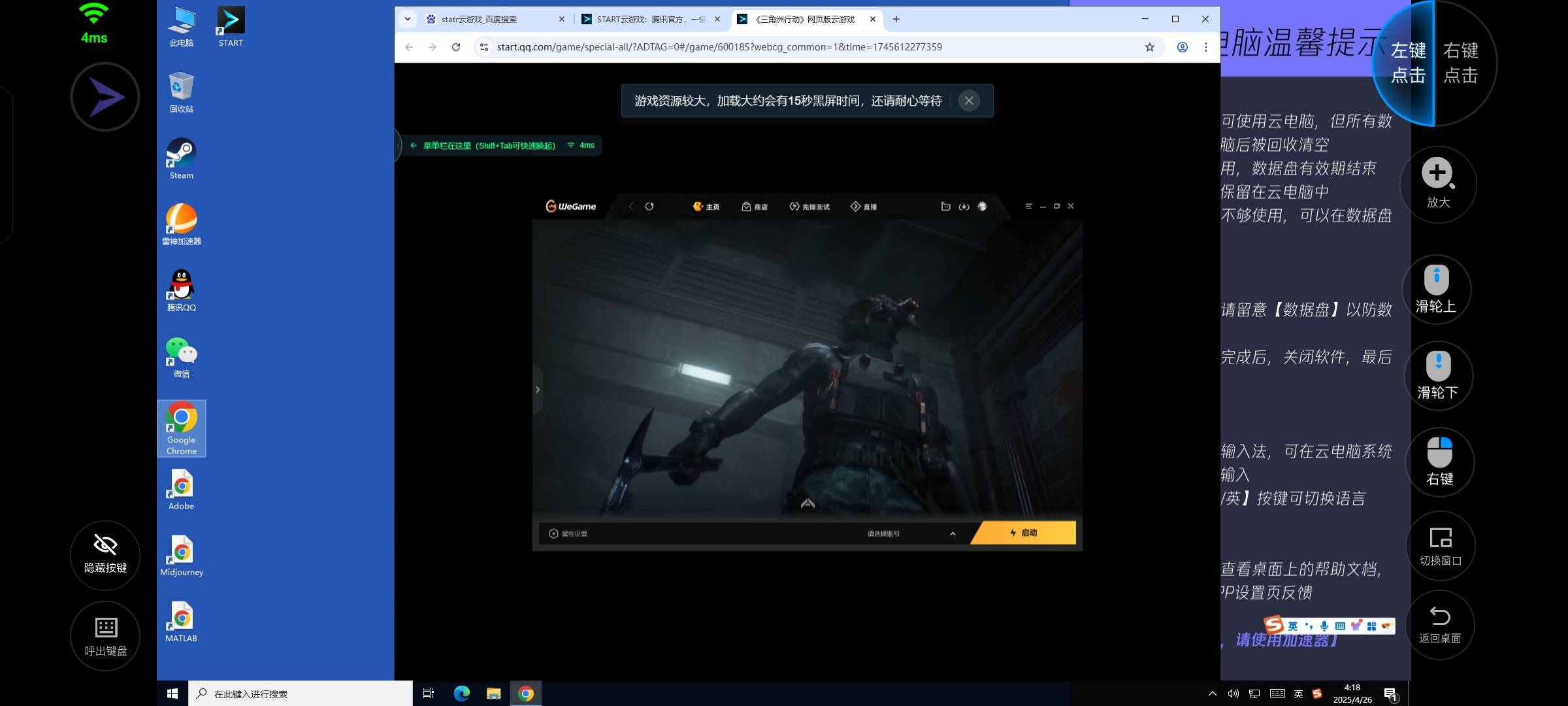Image resolution: width=1568 pixels, height=706 pixels.
Task: Click the start.qq.com address bar
Action: 719,47
